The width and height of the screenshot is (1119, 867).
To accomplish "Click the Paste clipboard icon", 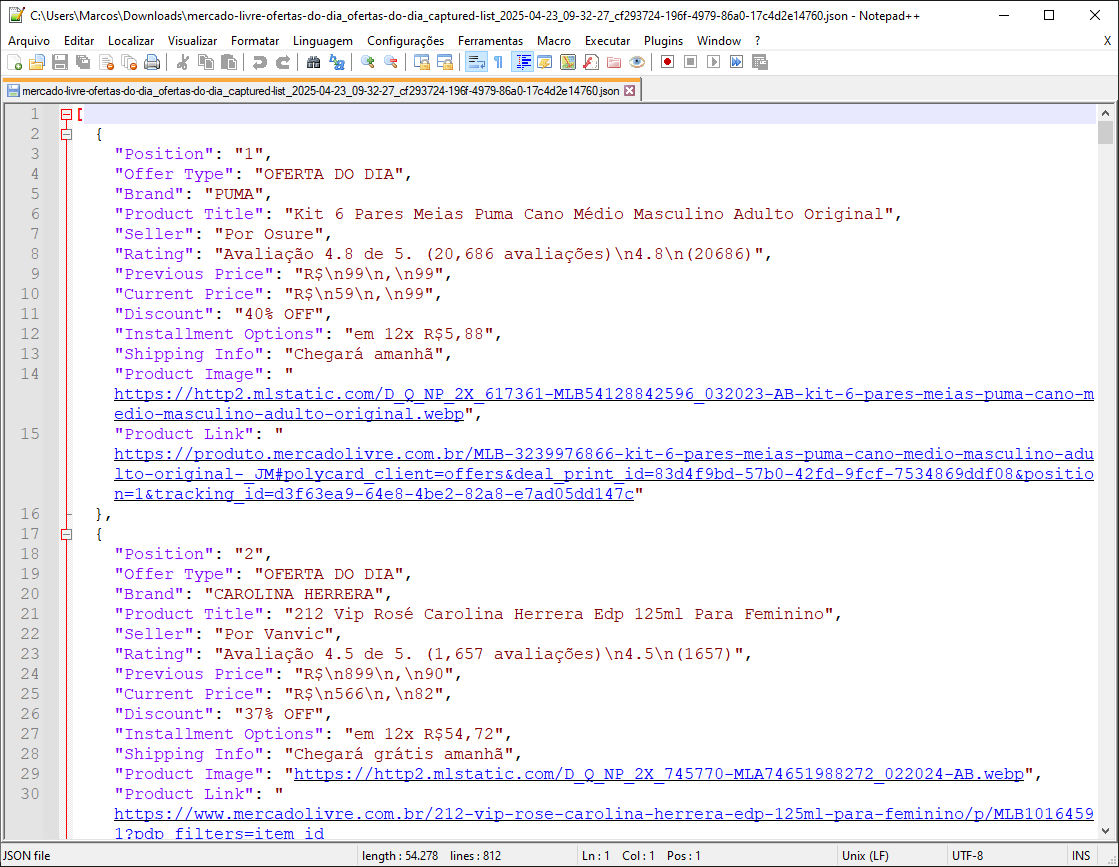I will click(229, 63).
